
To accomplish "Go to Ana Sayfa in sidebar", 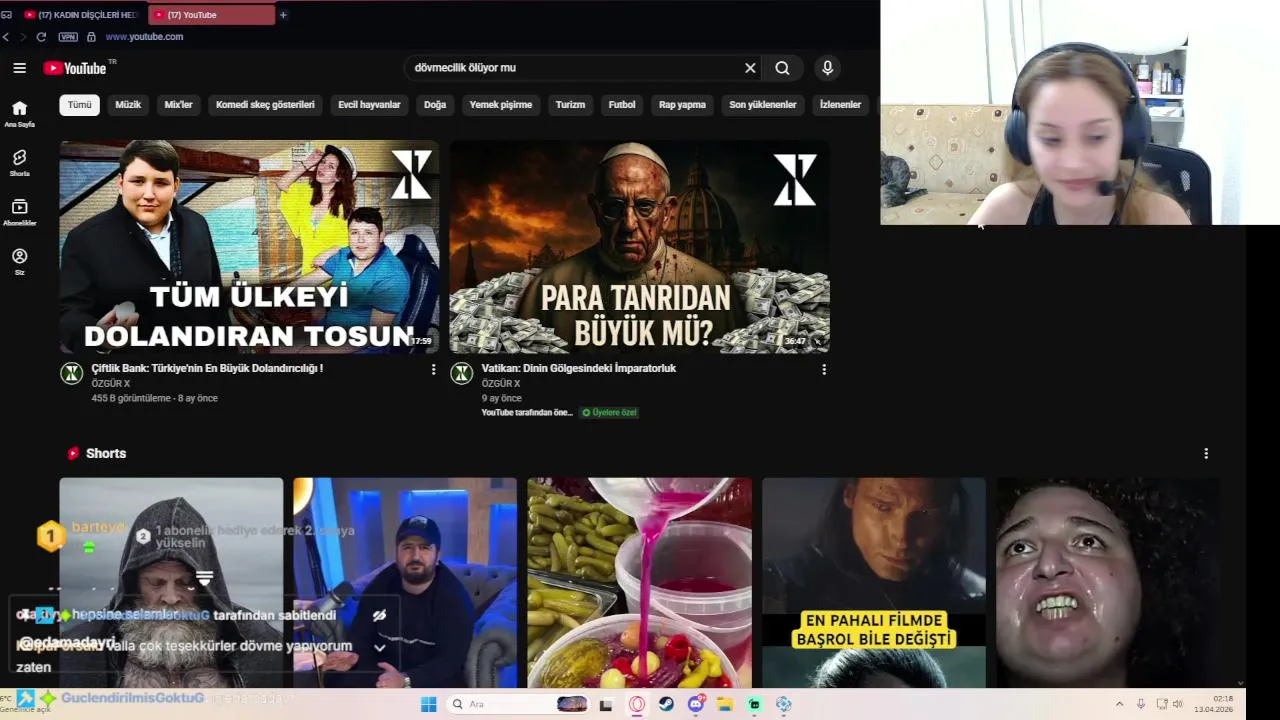I will [x=19, y=114].
